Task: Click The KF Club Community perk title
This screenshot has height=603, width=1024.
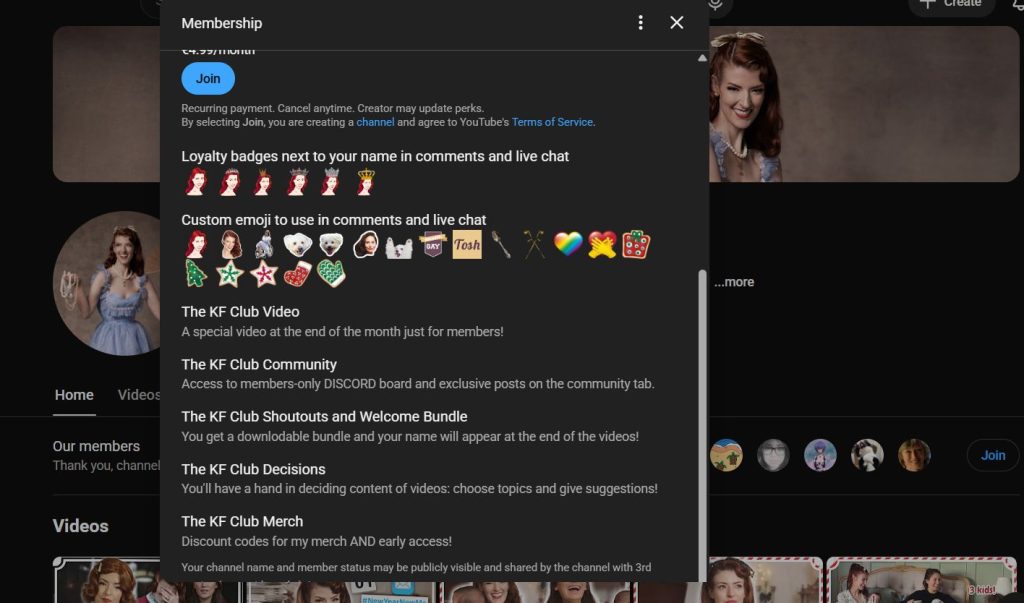Action: (259, 365)
